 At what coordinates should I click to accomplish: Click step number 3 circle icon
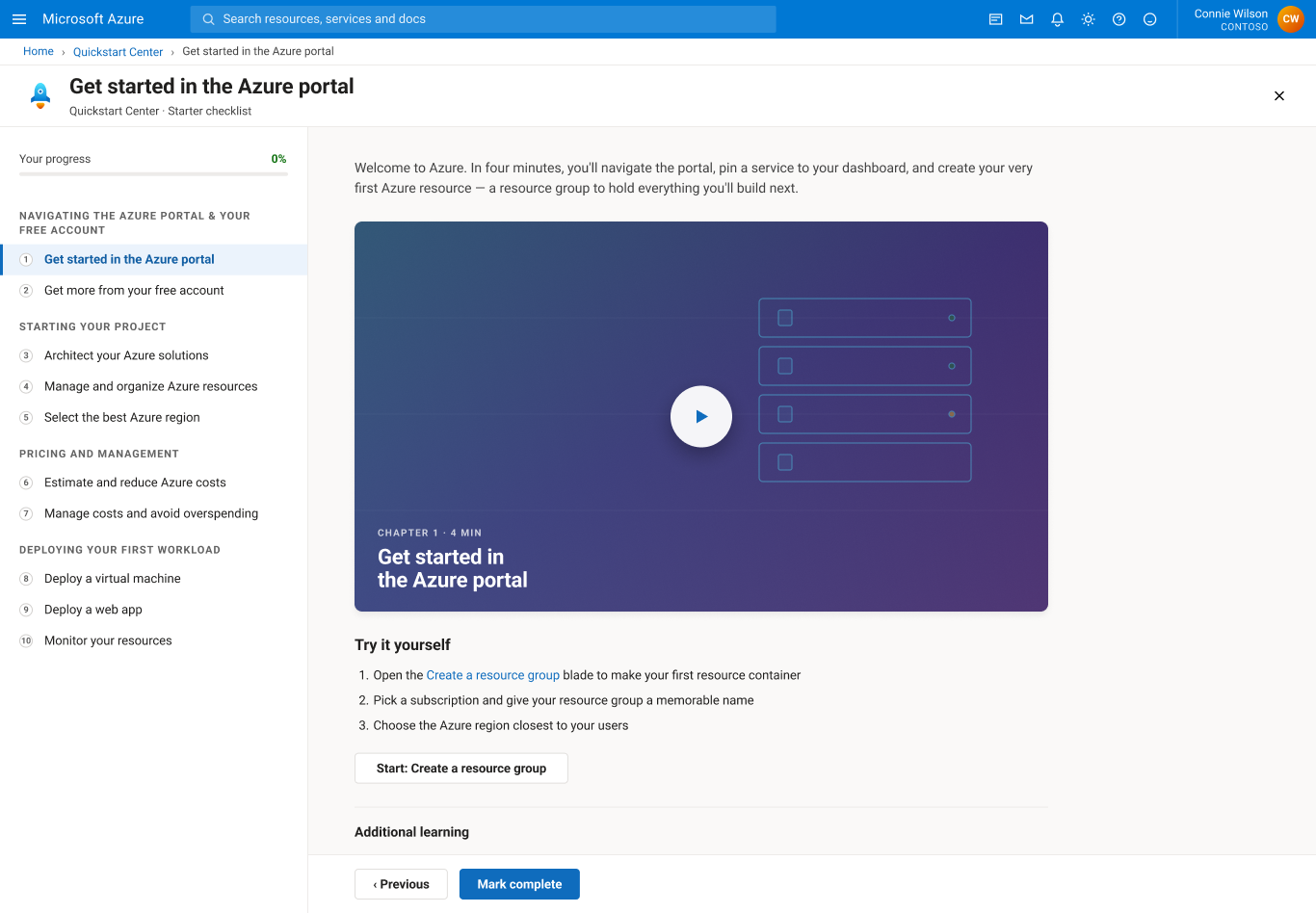click(26, 356)
